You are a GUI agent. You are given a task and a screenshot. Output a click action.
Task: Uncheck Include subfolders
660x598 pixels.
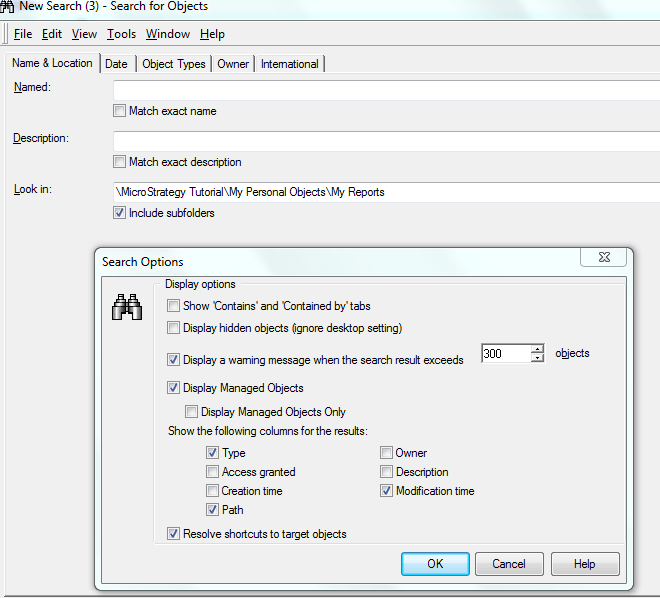pos(119,213)
